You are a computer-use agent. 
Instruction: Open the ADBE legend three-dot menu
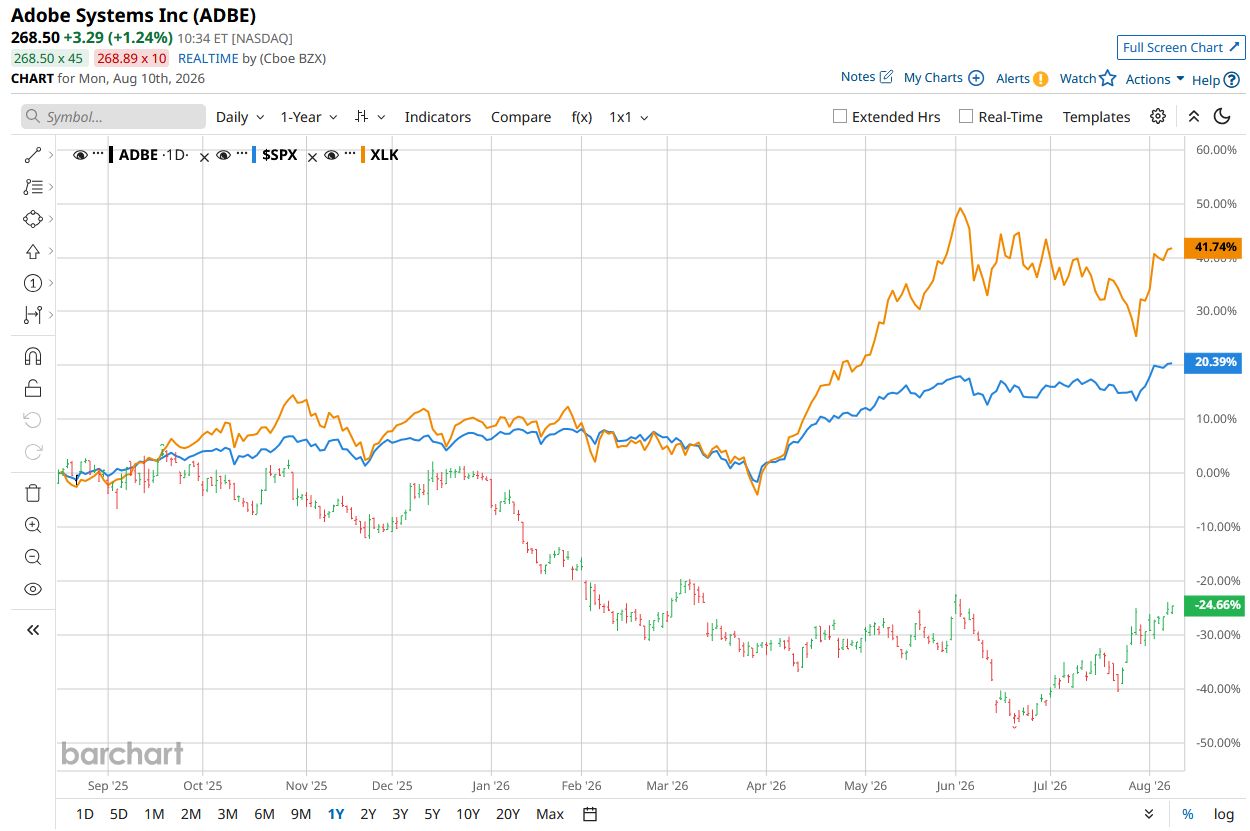[98, 155]
